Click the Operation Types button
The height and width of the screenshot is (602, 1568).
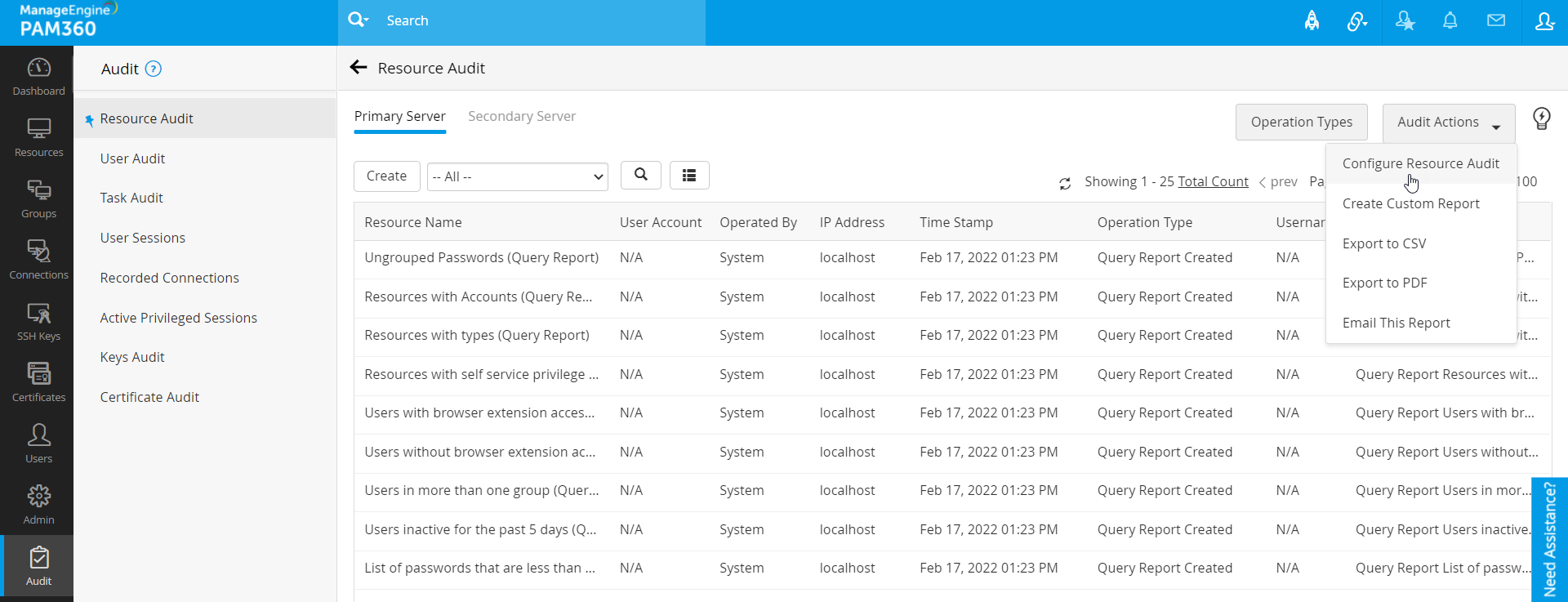point(1301,123)
